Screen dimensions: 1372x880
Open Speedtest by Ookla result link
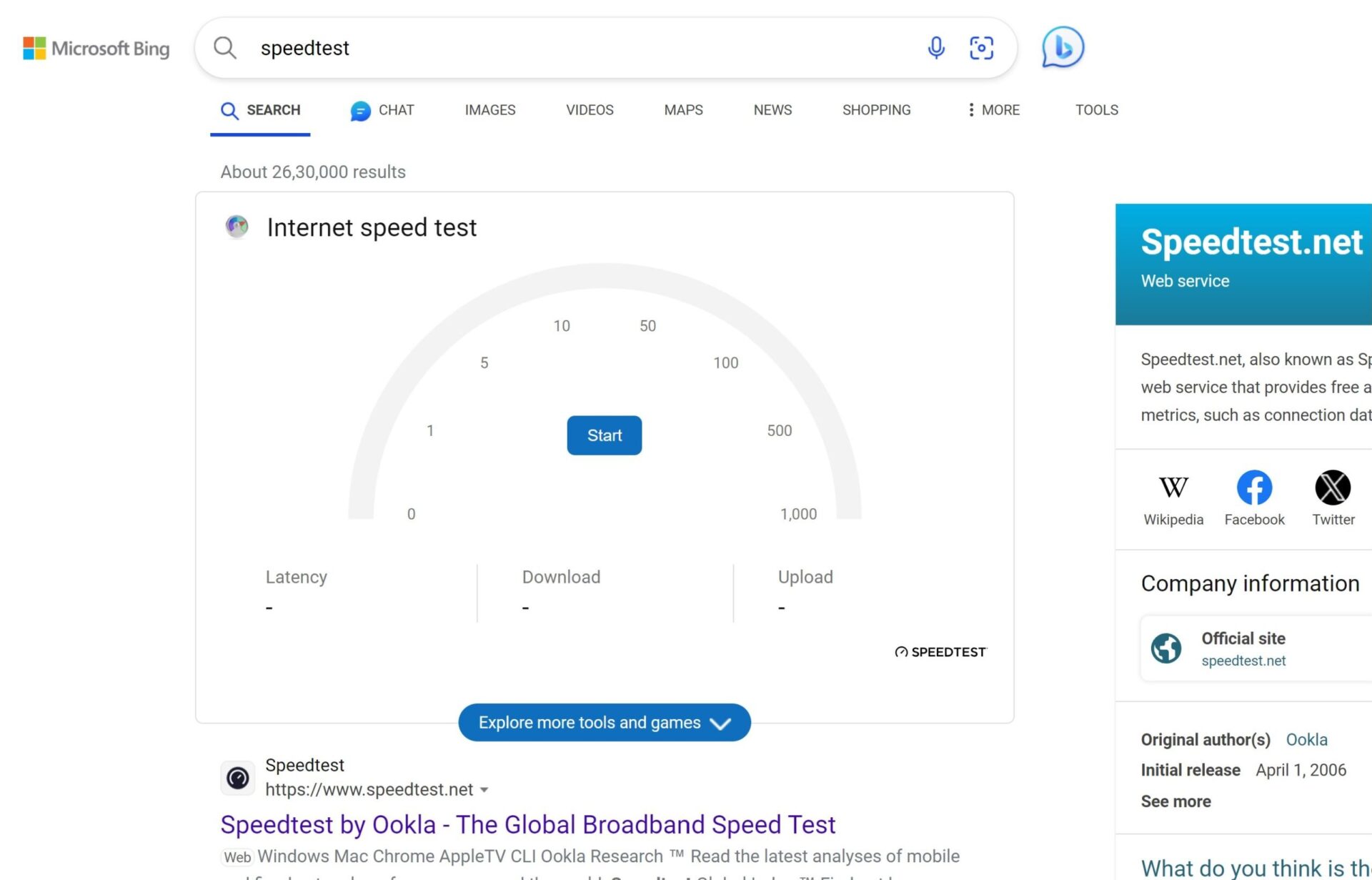pos(528,824)
